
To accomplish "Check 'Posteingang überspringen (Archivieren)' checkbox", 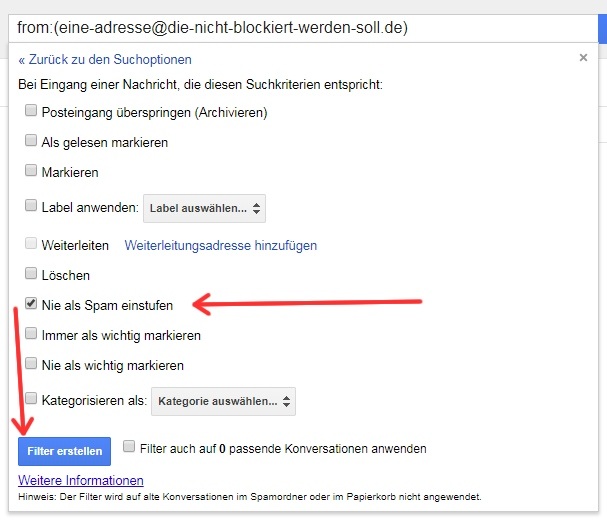I will coord(32,112).
